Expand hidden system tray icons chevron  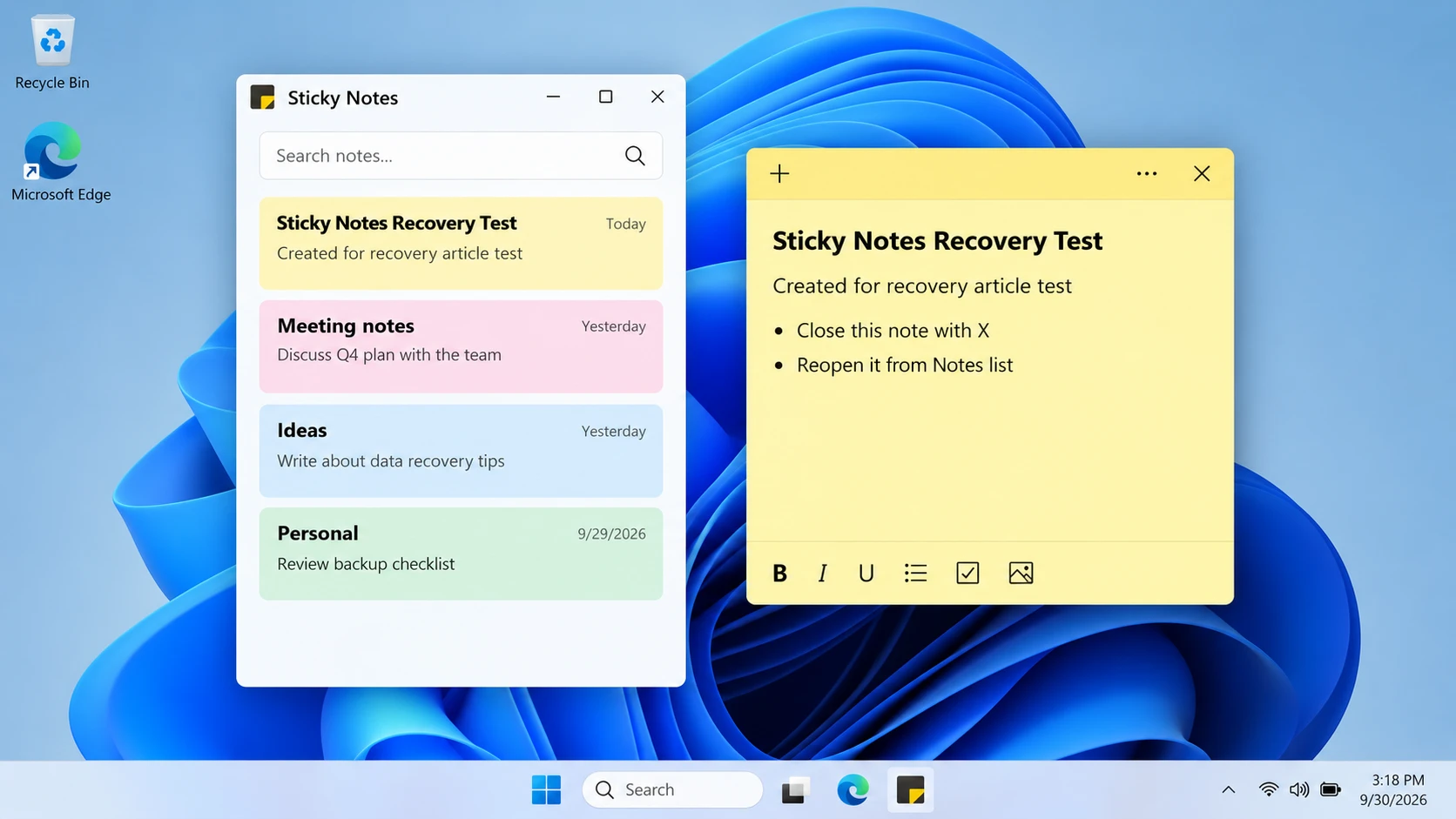pyautogui.click(x=1228, y=790)
